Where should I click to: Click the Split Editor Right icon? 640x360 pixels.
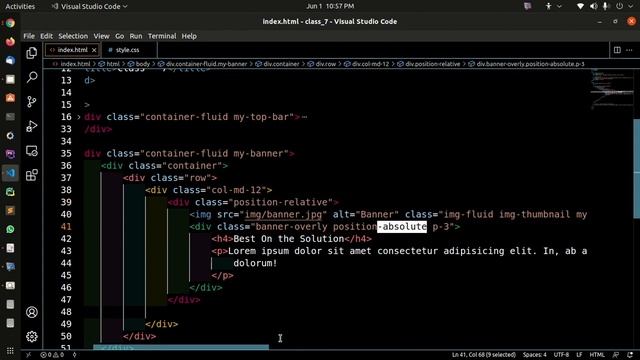coord(617,50)
